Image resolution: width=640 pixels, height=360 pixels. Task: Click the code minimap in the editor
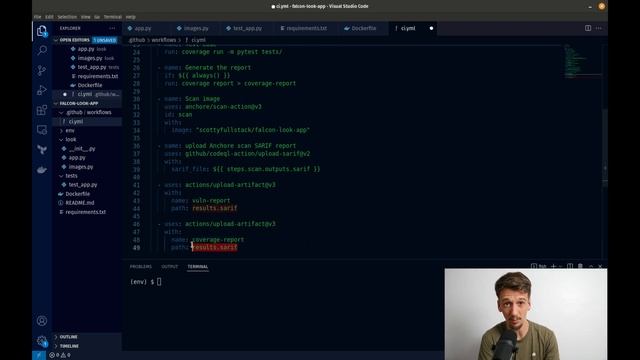pos(582,61)
